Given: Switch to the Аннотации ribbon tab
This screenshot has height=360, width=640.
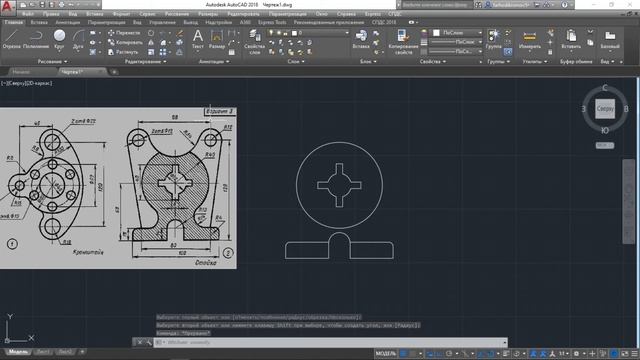Looking at the screenshot, I should pos(68,22).
